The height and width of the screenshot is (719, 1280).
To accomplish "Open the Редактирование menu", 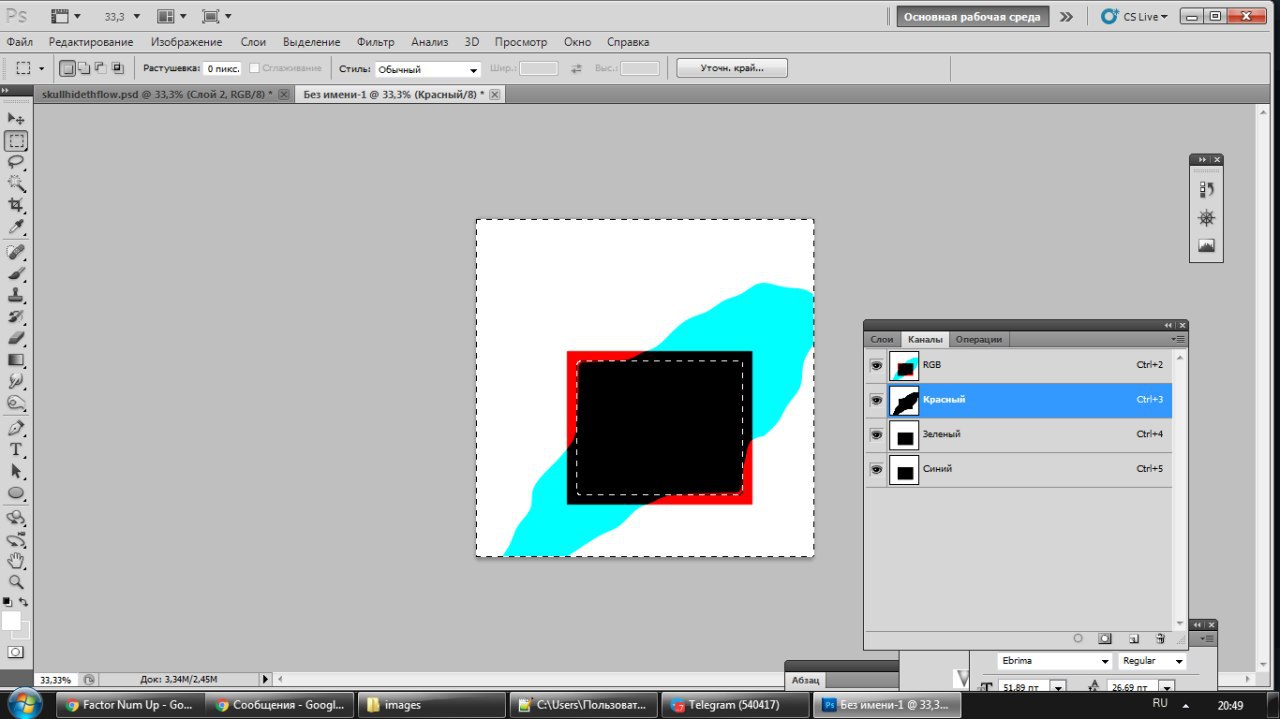I will pos(91,42).
